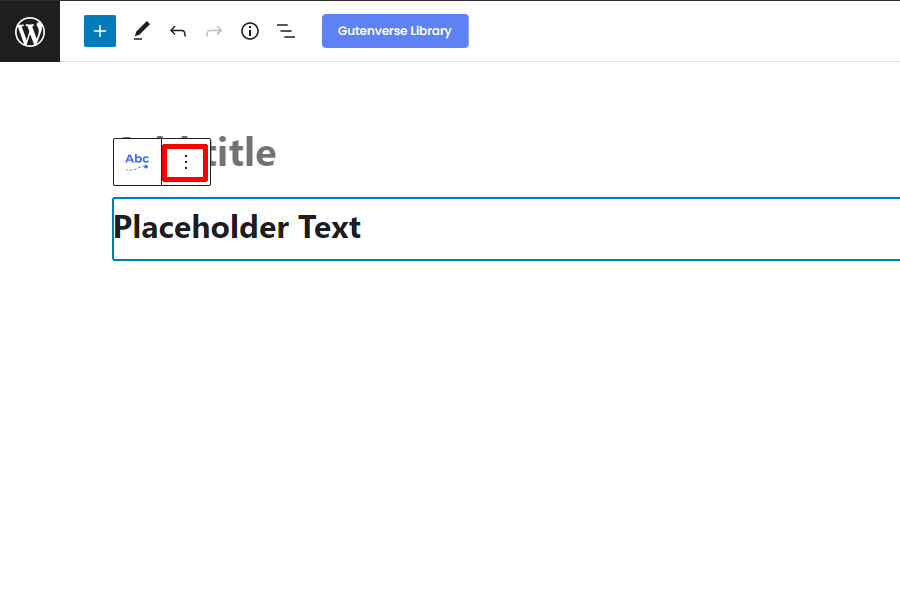The image size is (900, 600).
Task: Expand the Abc block transform switcher
Action: pyautogui.click(x=137, y=162)
